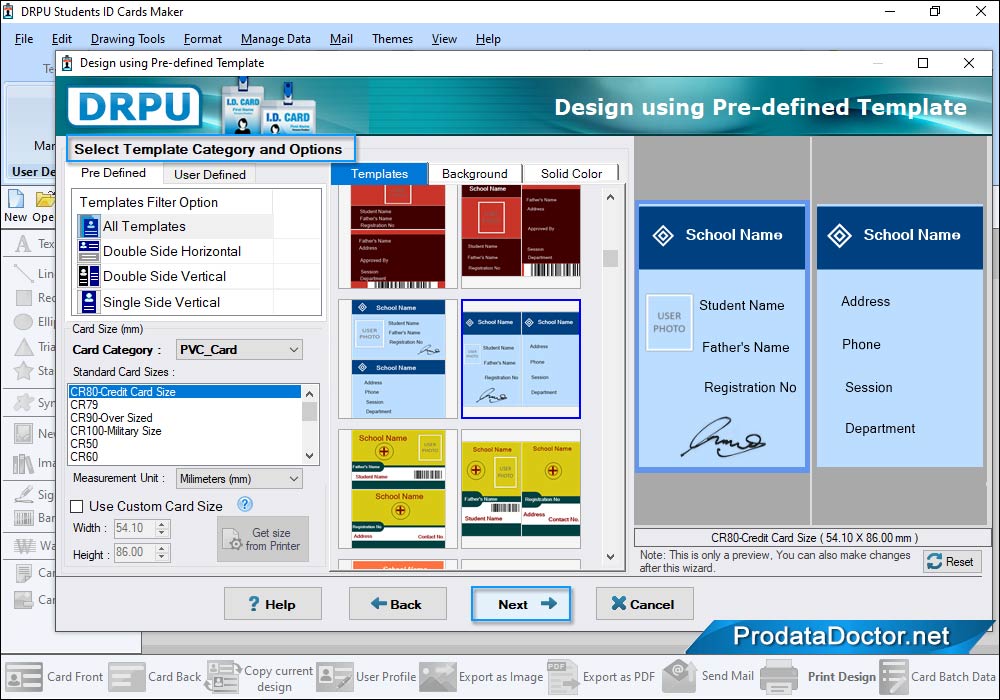
Task: Select the Rectangle tool icon in main window
Action: click(x=24, y=298)
